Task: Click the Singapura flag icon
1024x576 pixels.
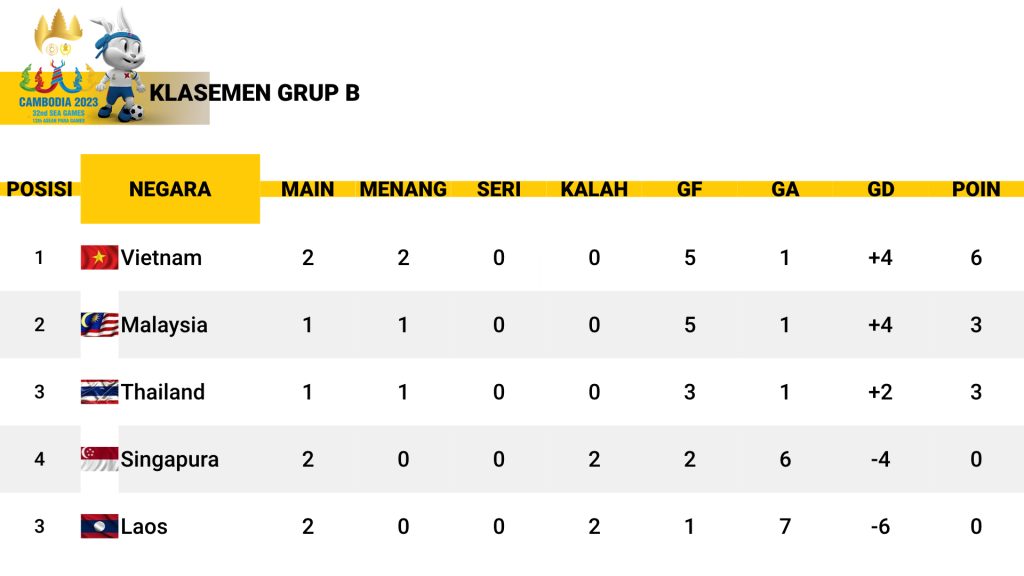Action: pyautogui.click(x=99, y=459)
